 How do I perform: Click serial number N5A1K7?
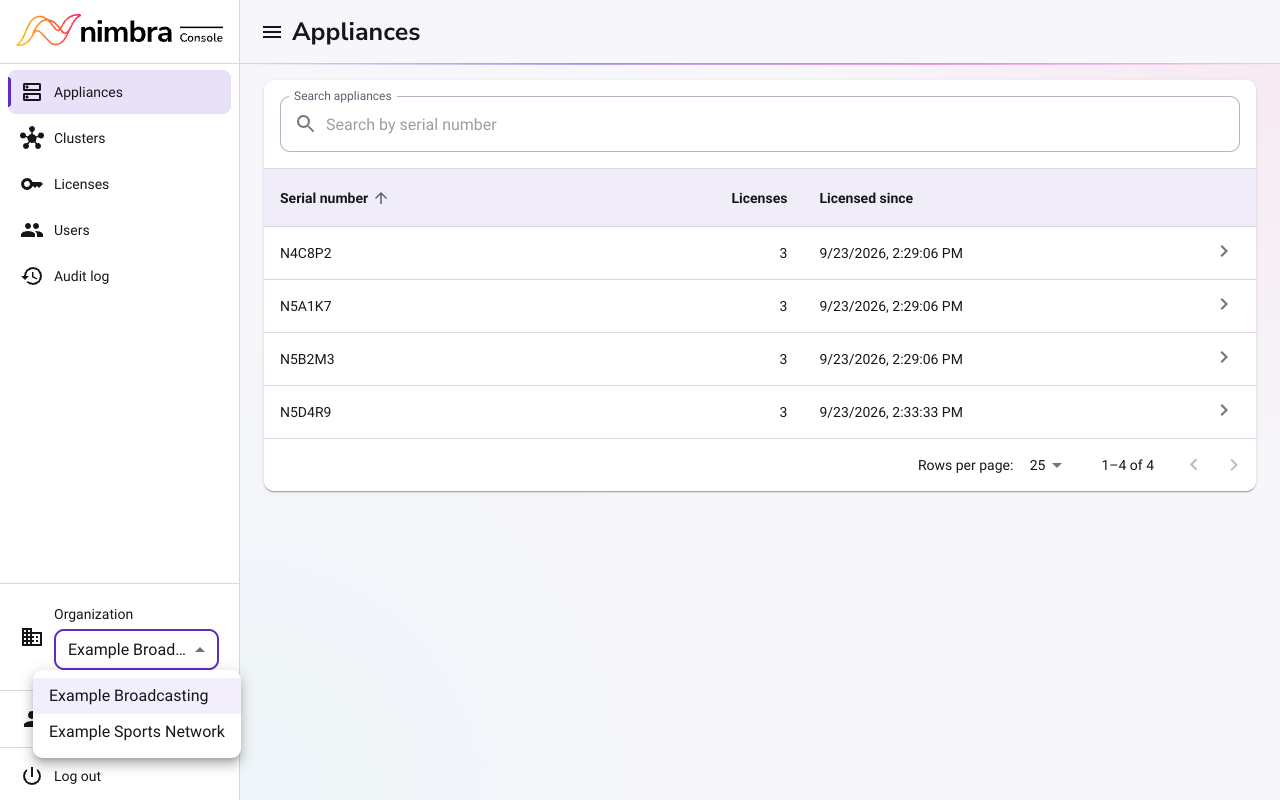point(306,306)
